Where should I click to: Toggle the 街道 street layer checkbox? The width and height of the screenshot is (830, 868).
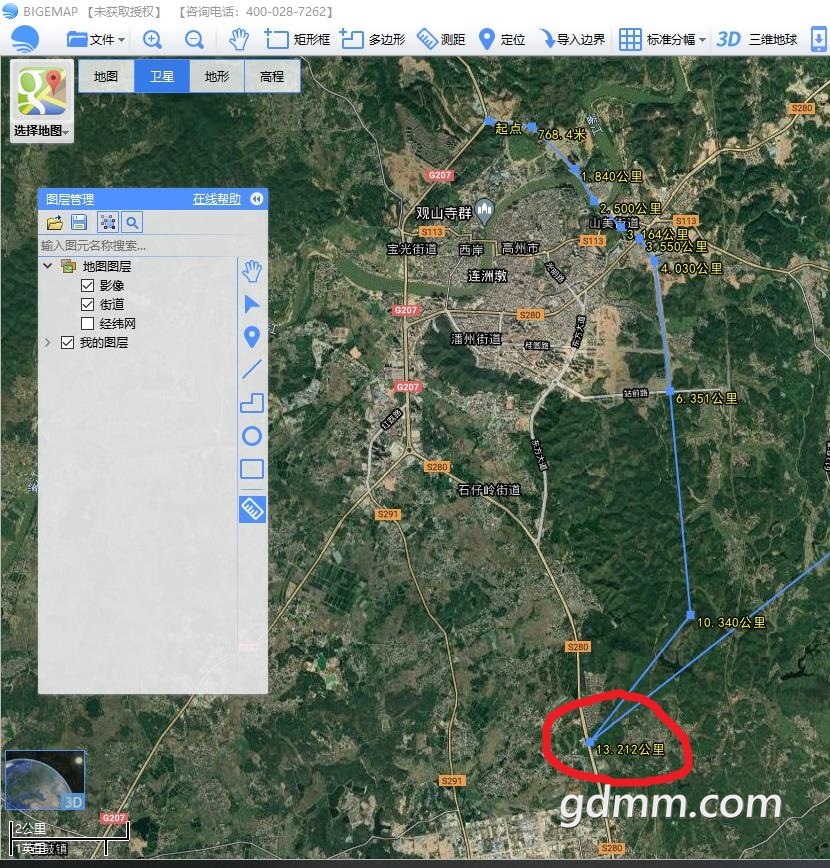(87, 304)
